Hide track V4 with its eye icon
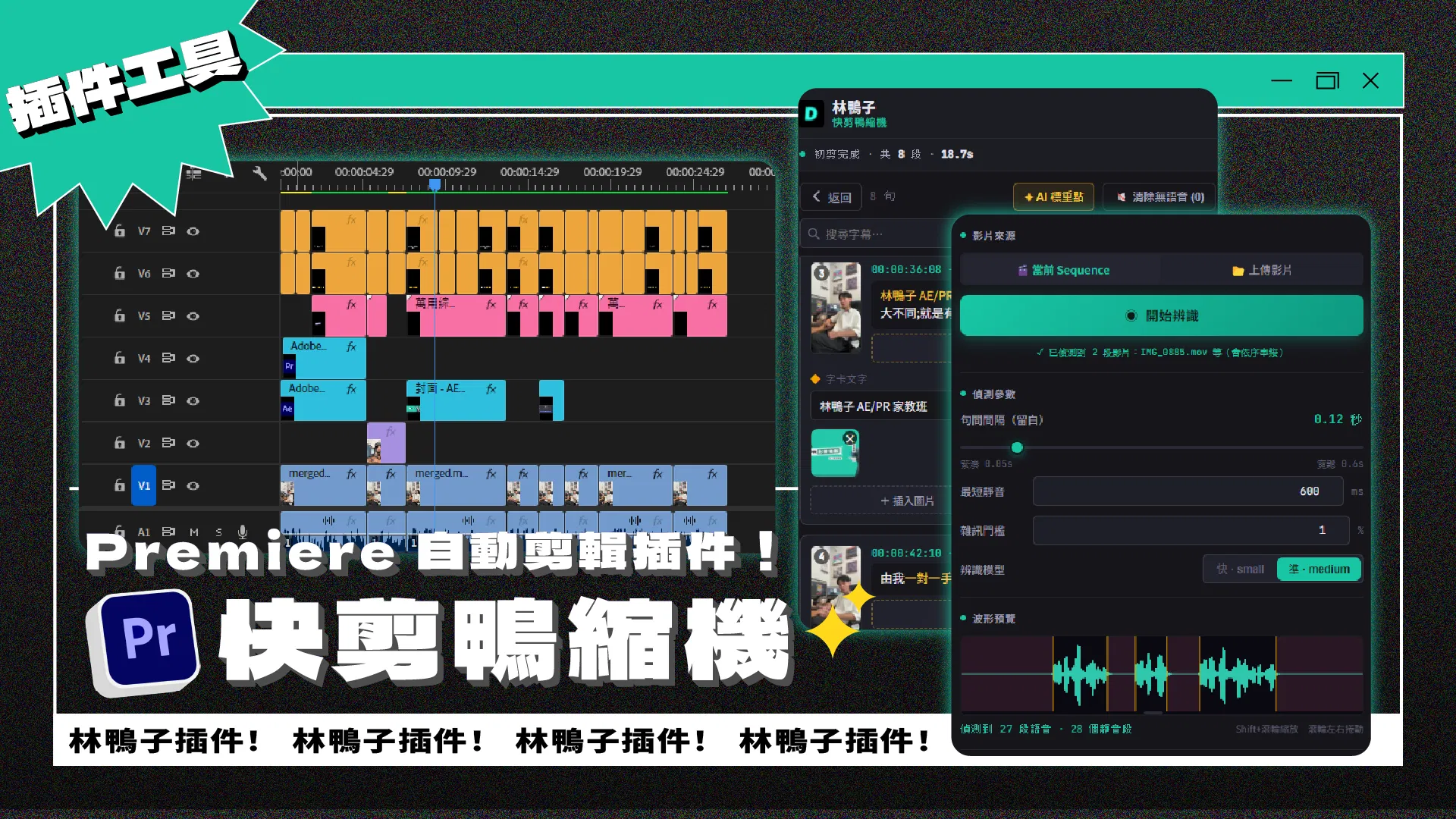The height and width of the screenshot is (819, 1456). (193, 358)
